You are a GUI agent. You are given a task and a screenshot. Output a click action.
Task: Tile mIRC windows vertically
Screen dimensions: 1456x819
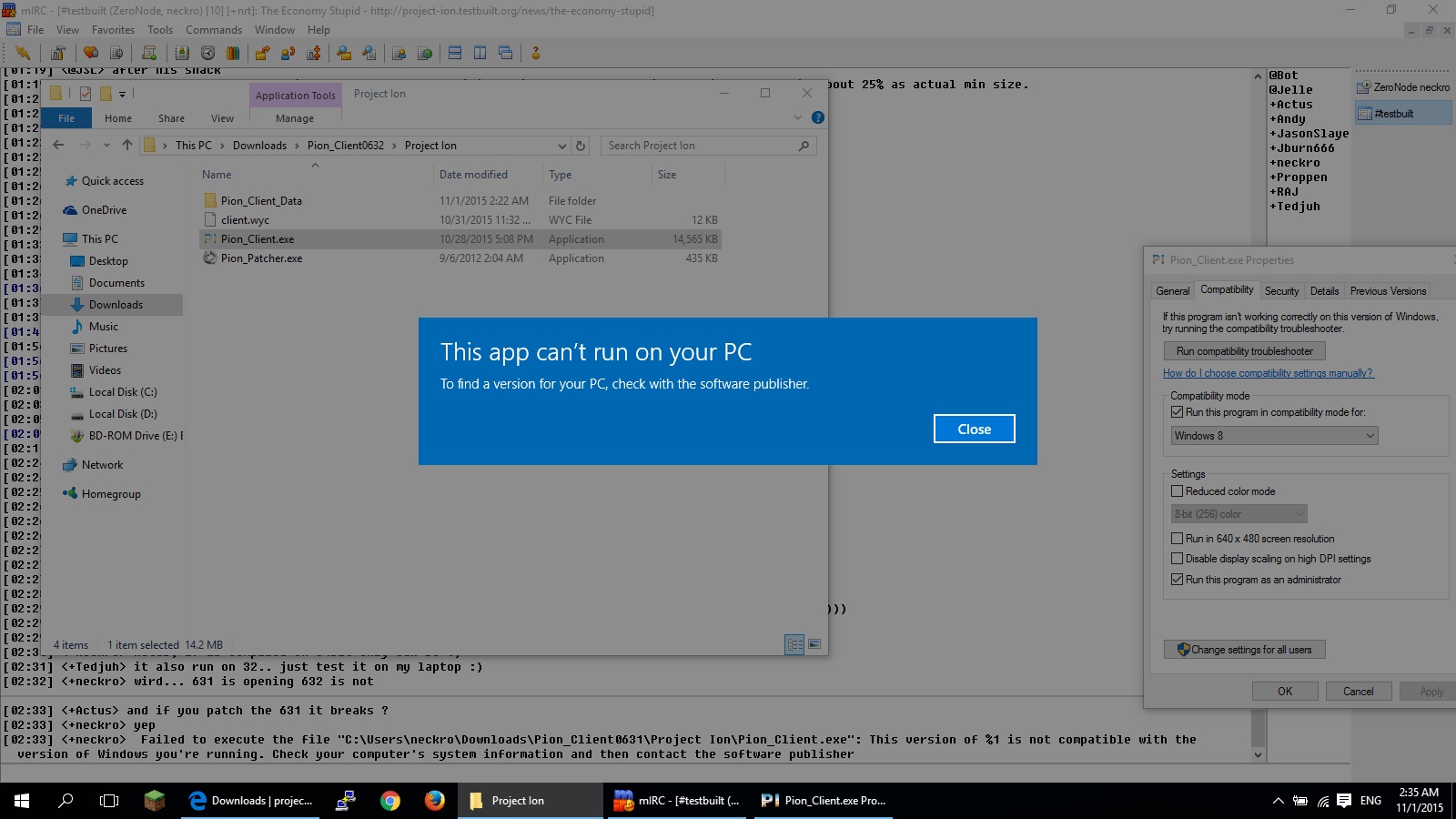[x=480, y=53]
